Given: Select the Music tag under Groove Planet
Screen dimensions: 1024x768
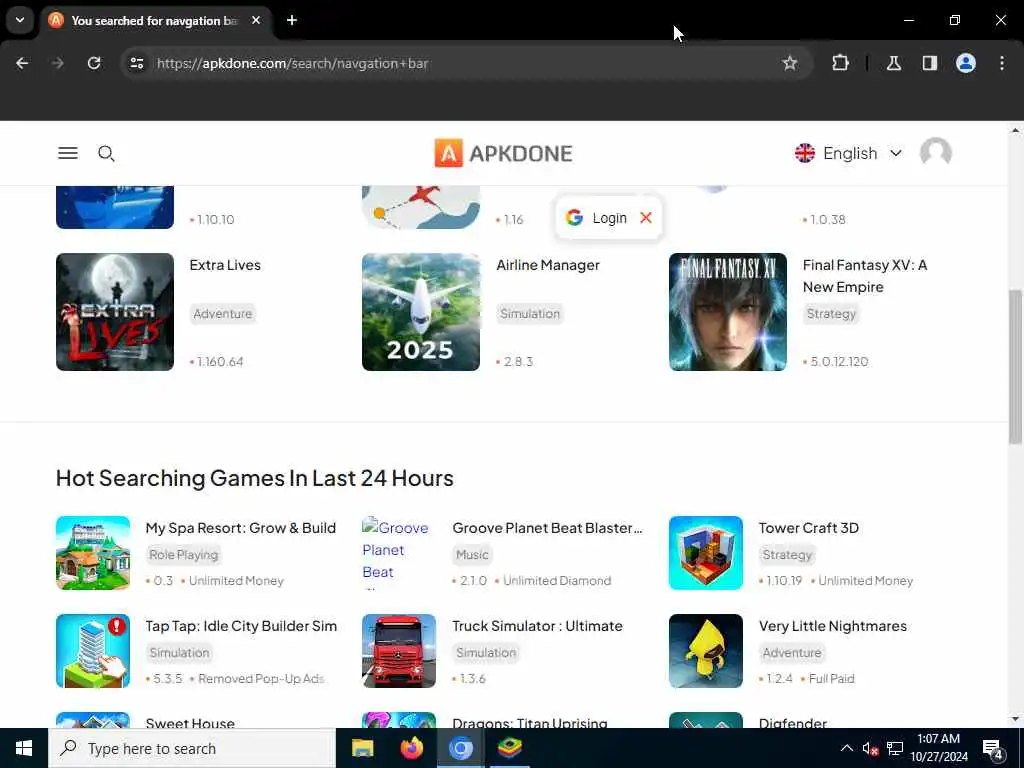Looking at the screenshot, I should 472,554.
